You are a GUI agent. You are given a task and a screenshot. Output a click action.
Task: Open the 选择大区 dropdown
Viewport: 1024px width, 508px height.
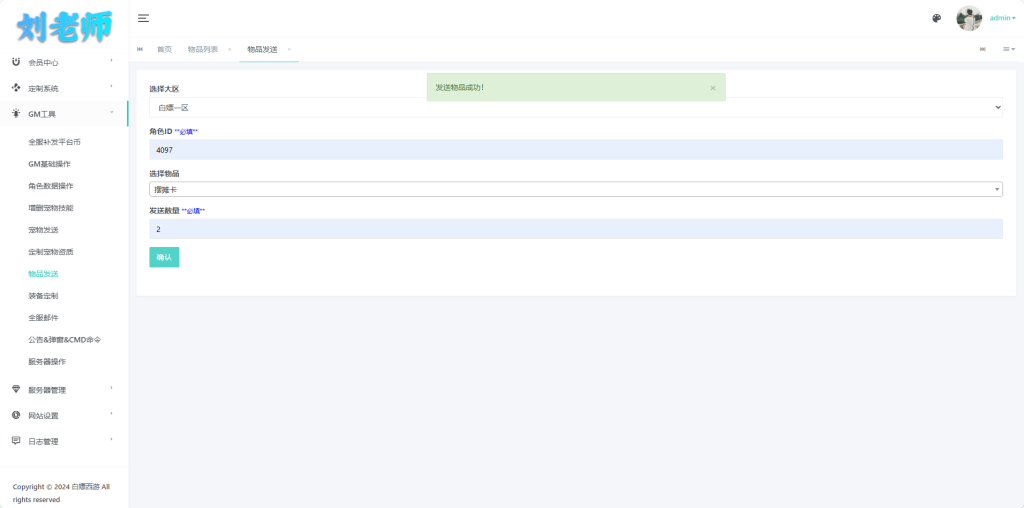point(576,108)
